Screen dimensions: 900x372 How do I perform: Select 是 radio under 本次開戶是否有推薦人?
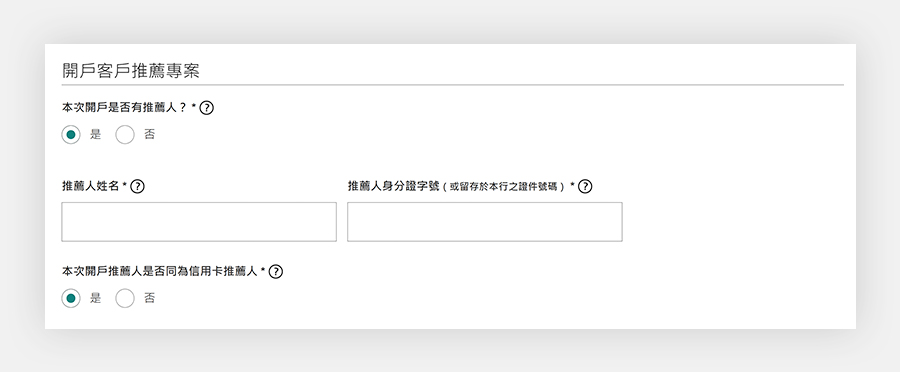click(71, 135)
